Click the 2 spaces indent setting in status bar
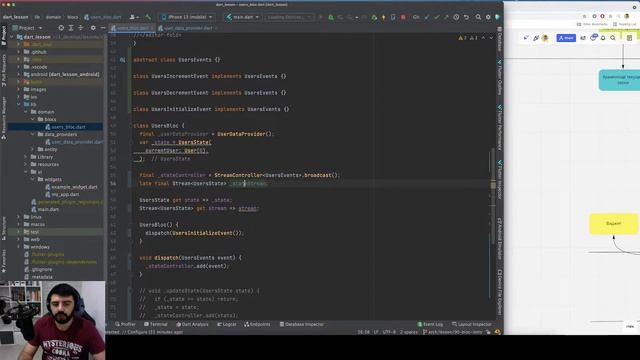The width and height of the screenshot is (640, 360). pos(409,332)
